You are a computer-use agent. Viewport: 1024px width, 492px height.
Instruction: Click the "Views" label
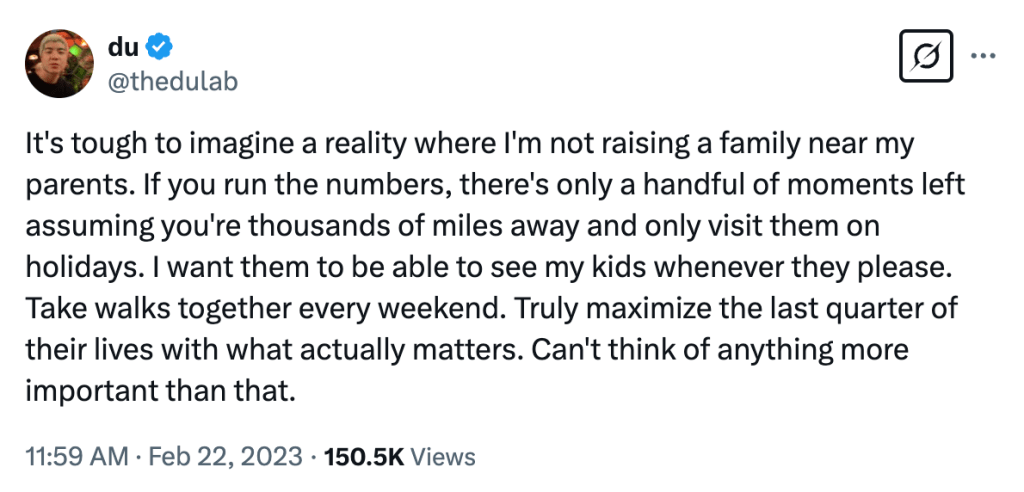(x=443, y=457)
